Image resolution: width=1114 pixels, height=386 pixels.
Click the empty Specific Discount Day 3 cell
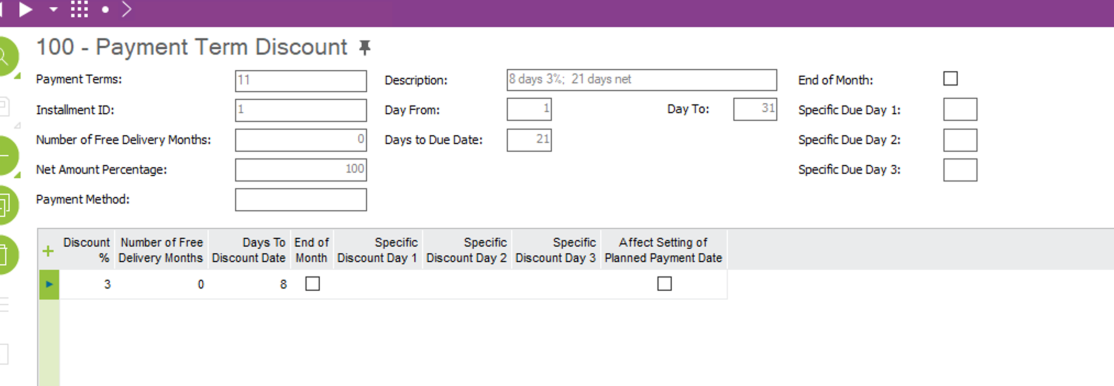(x=556, y=284)
